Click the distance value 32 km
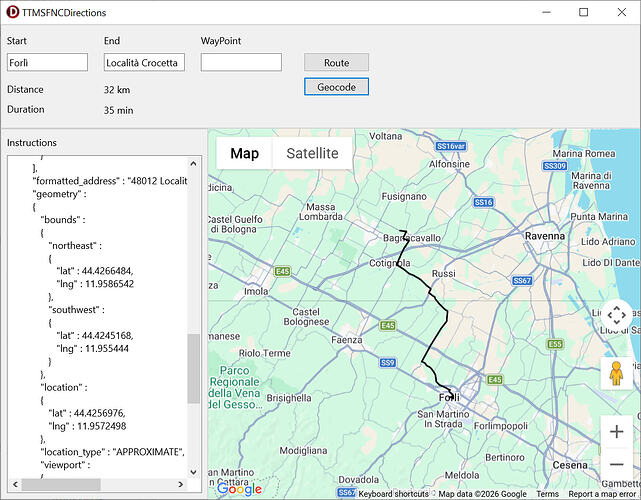Image resolution: width=641 pixels, height=500 pixels. (x=117, y=90)
